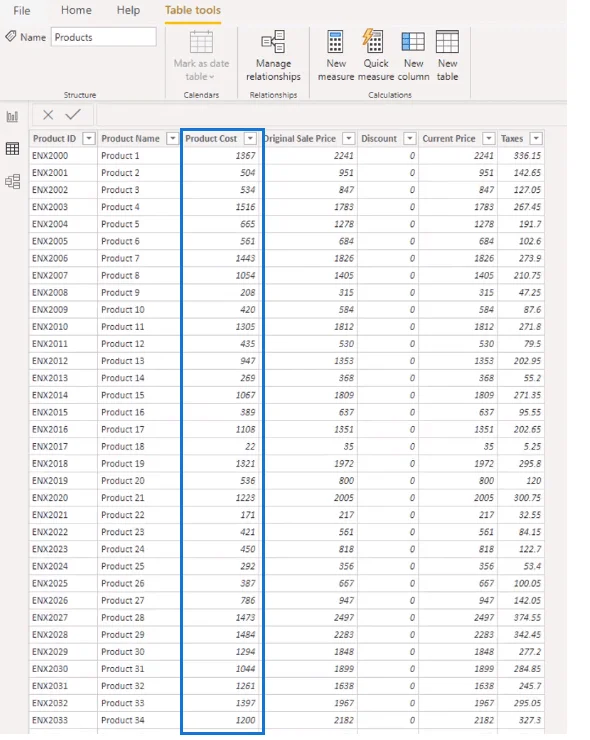Switch to Report view in sidebar
Screen dimensions: 590x740
pos(12,116)
